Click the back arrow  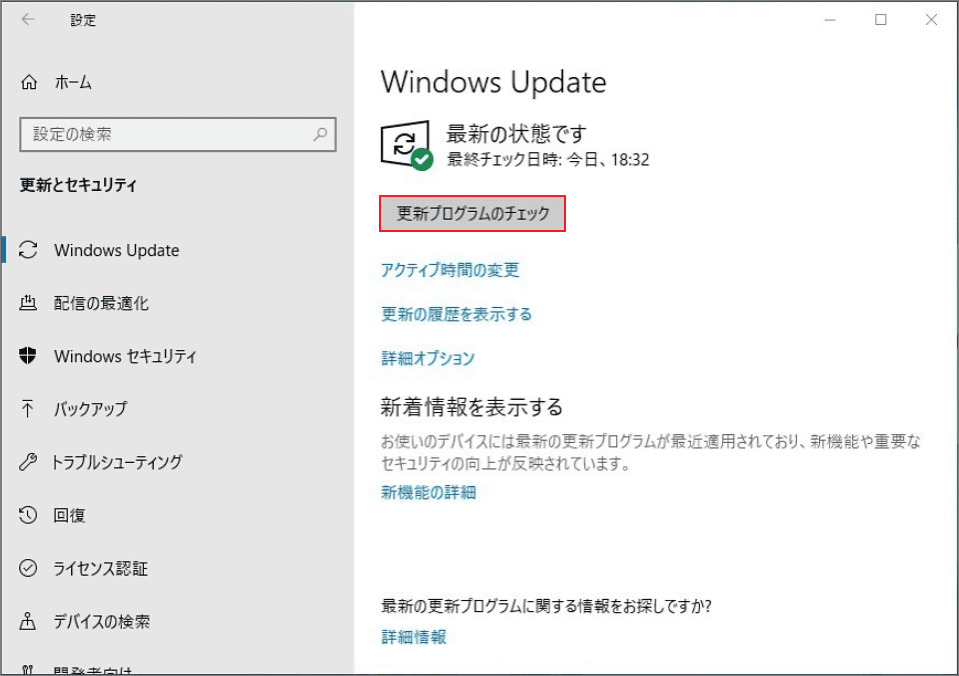pos(25,20)
